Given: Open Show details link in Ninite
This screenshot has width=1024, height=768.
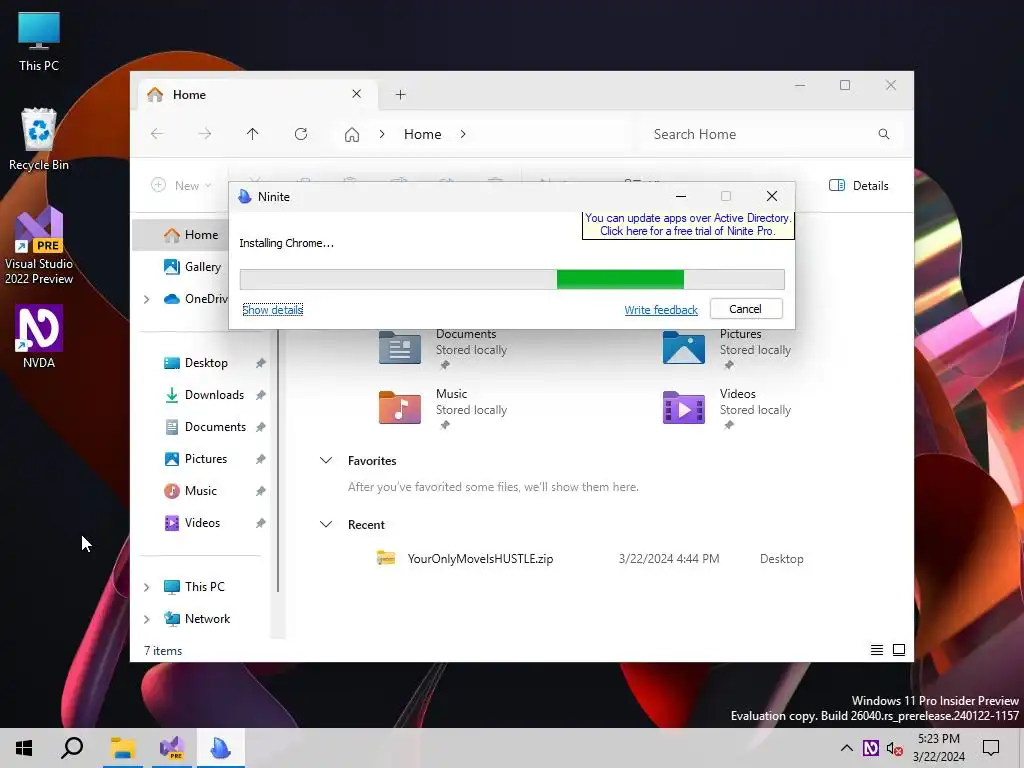Looking at the screenshot, I should coord(272,310).
